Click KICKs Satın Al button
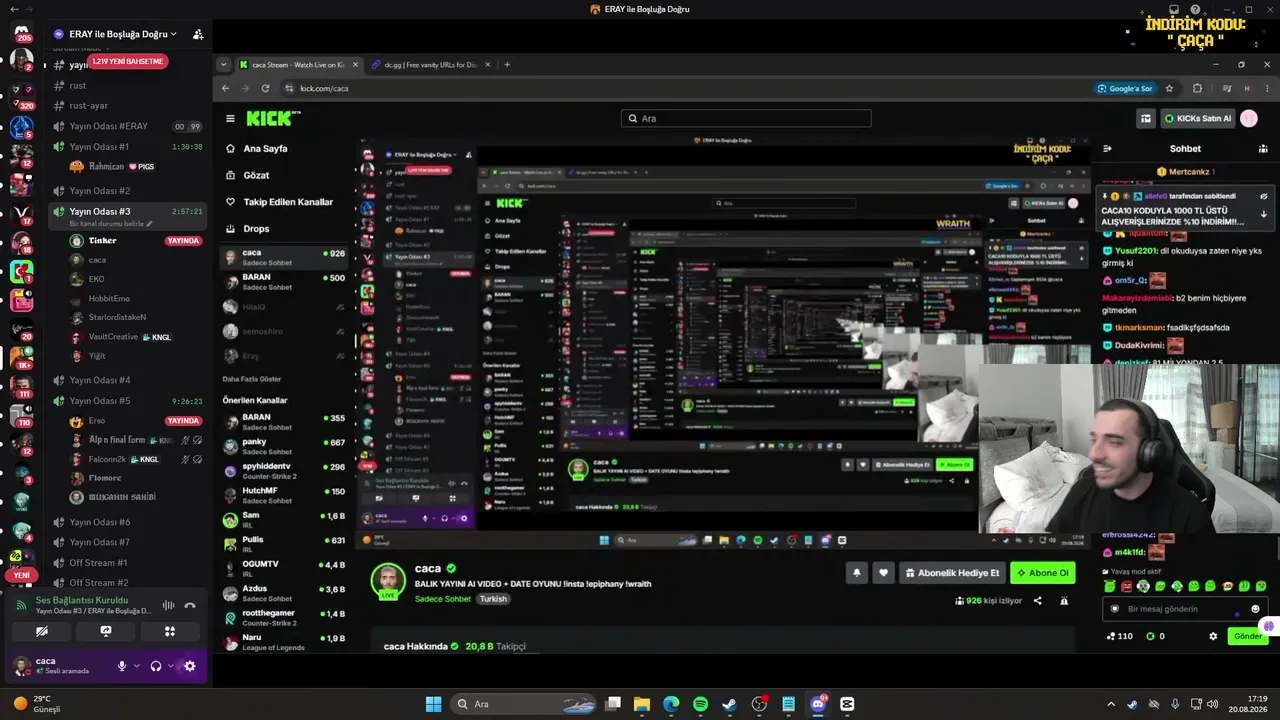This screenshot has width=1280, height=720. tap(1198, 118)
